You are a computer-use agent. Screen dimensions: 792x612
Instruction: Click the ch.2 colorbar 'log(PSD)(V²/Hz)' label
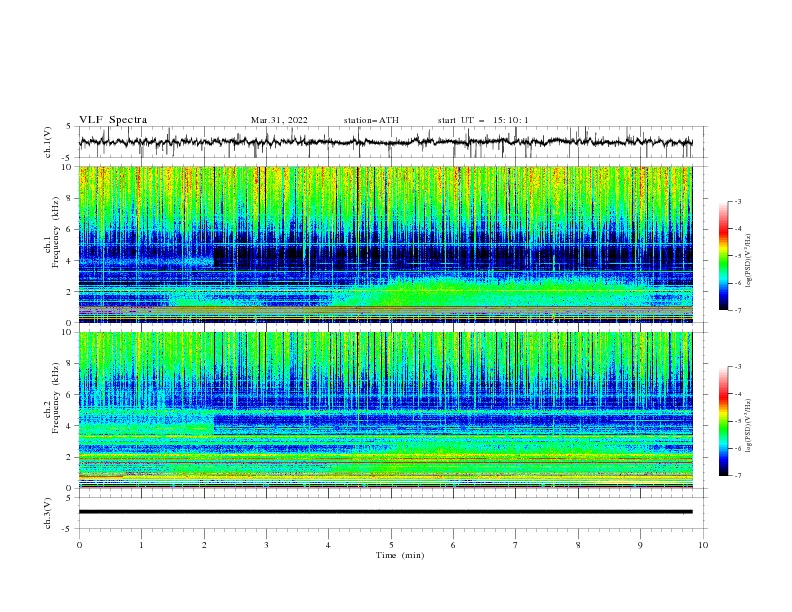pyautogui.click(x=748, y=425)
